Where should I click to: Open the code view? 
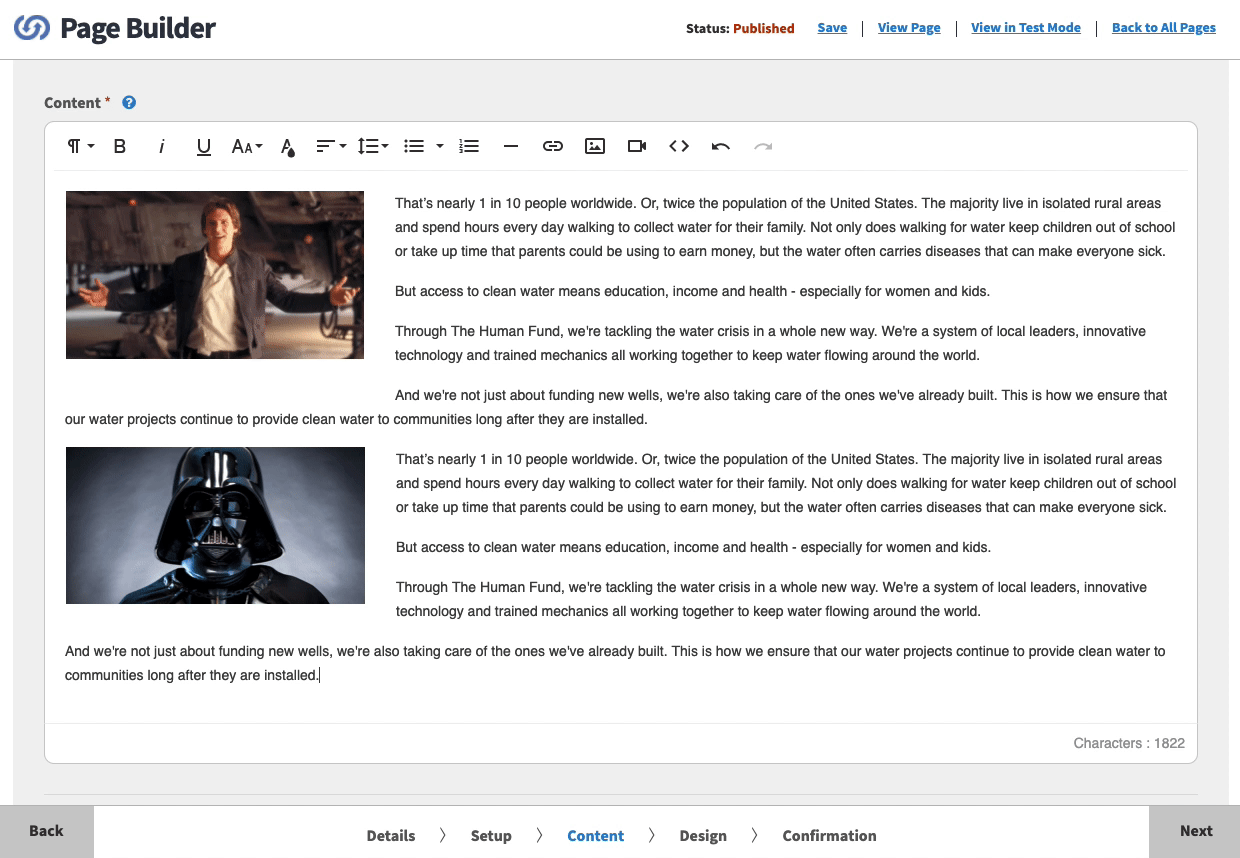679,146
